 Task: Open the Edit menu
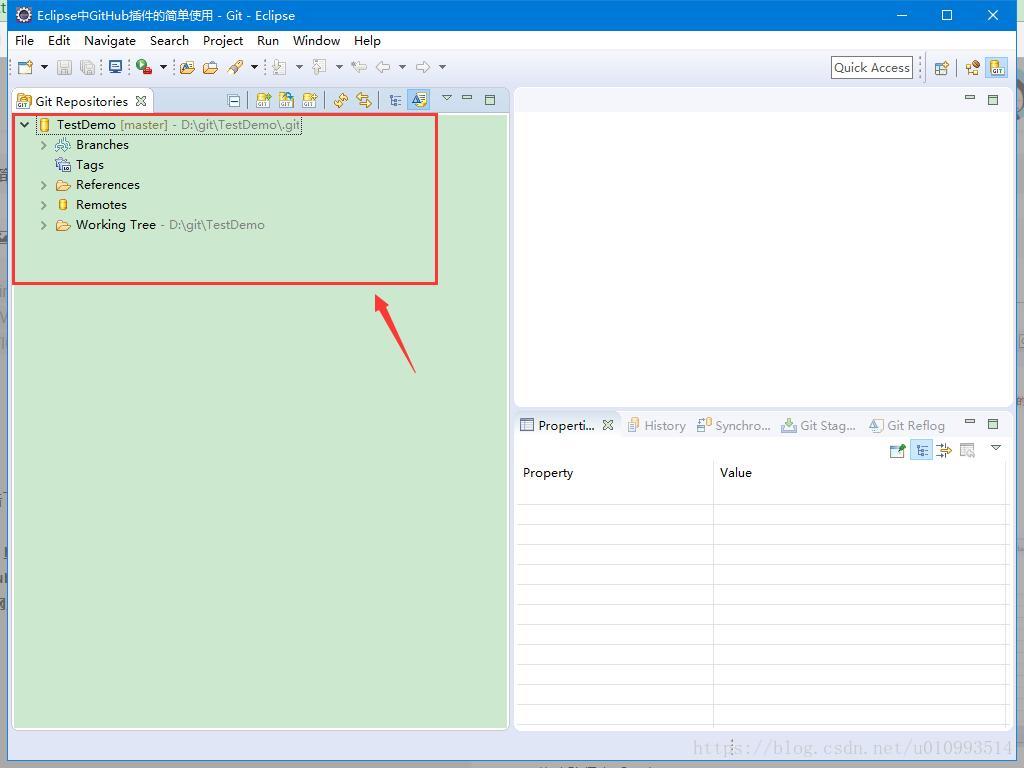pyautogui.click(x=59, y=40)
